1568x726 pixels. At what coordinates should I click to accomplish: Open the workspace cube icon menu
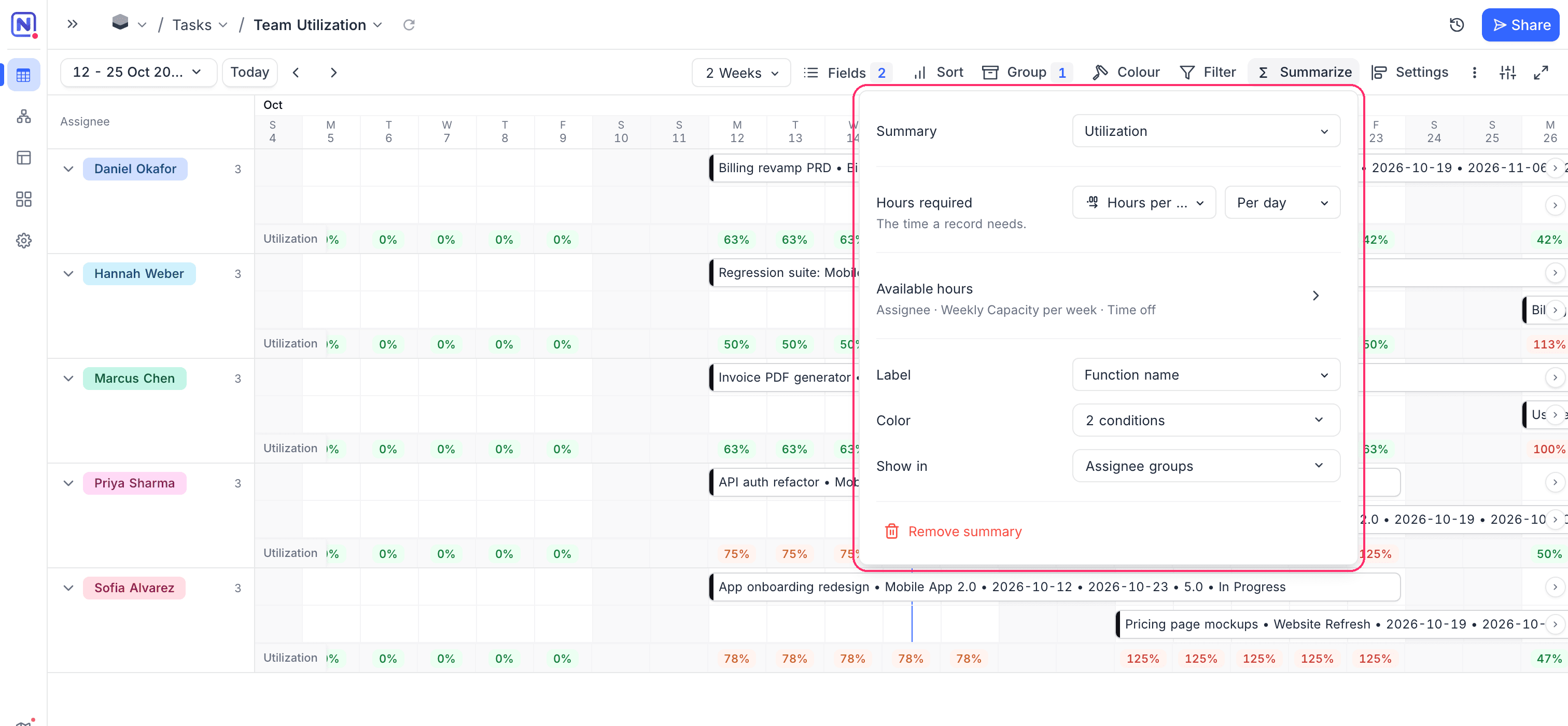click(x=129, y=24)
